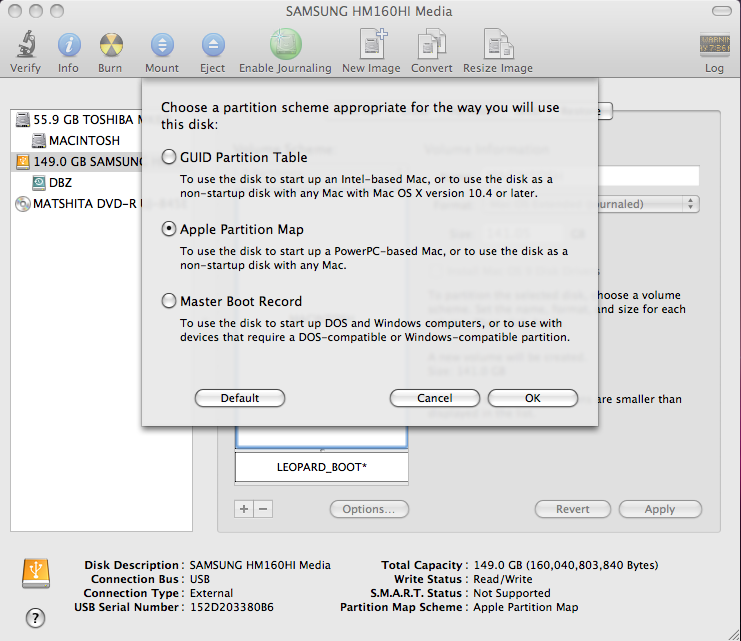Select 149.0 GB SAMSUNG disk row
741x641 pixels.
tap(78, 162)
